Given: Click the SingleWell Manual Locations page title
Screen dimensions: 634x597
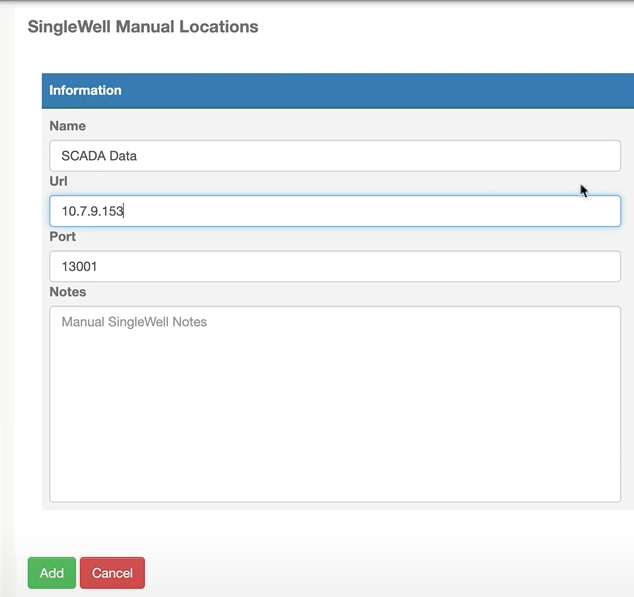Looking at the screenshot, I should (143, 27).
